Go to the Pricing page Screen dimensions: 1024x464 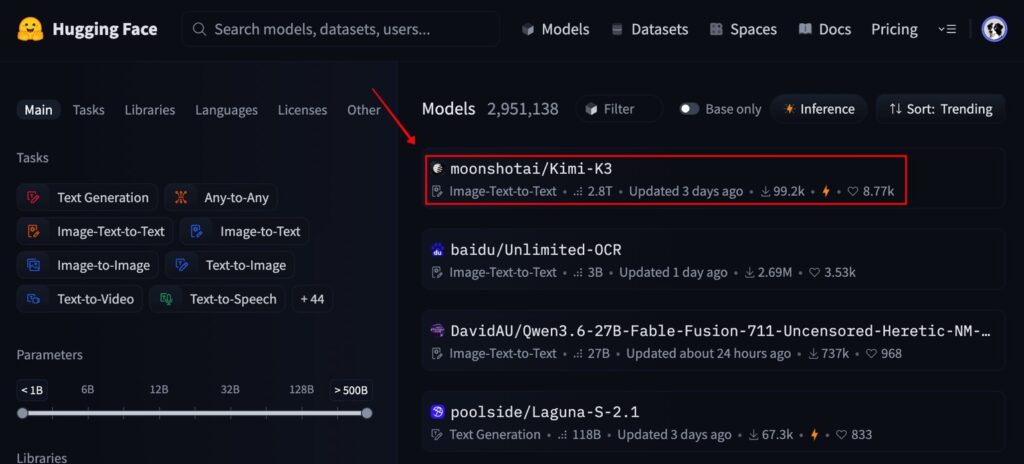[x=894, y=29]
